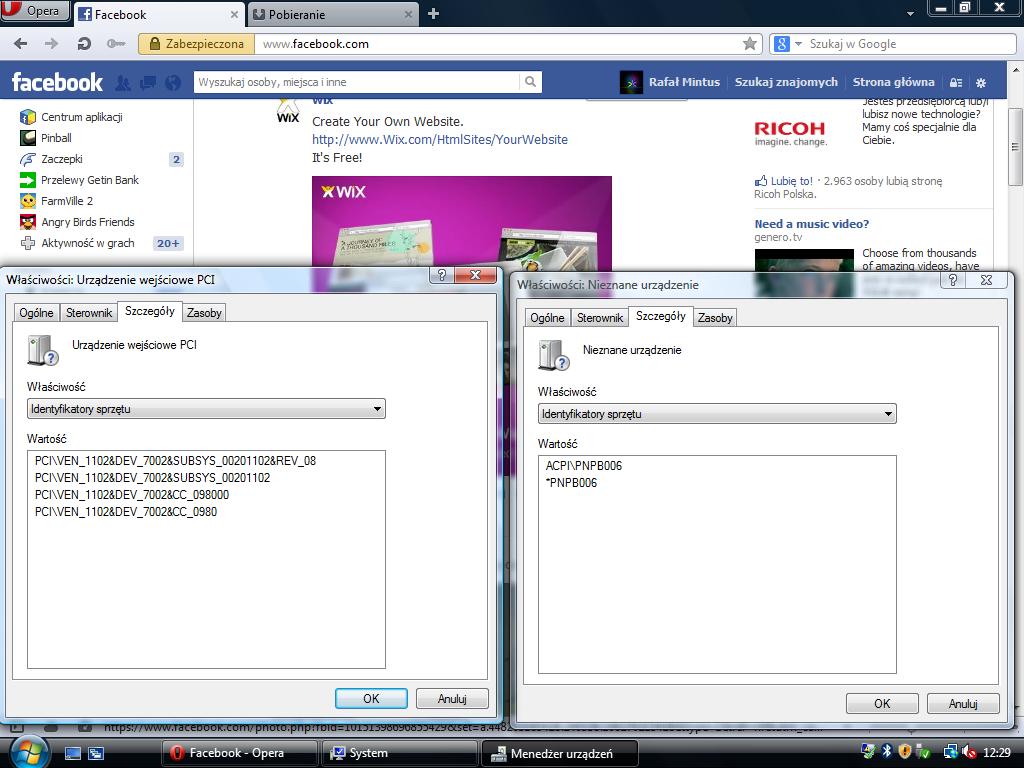Open Zasoby tab in Urządzenie wejściowe PCI dialog

[204, 313]
